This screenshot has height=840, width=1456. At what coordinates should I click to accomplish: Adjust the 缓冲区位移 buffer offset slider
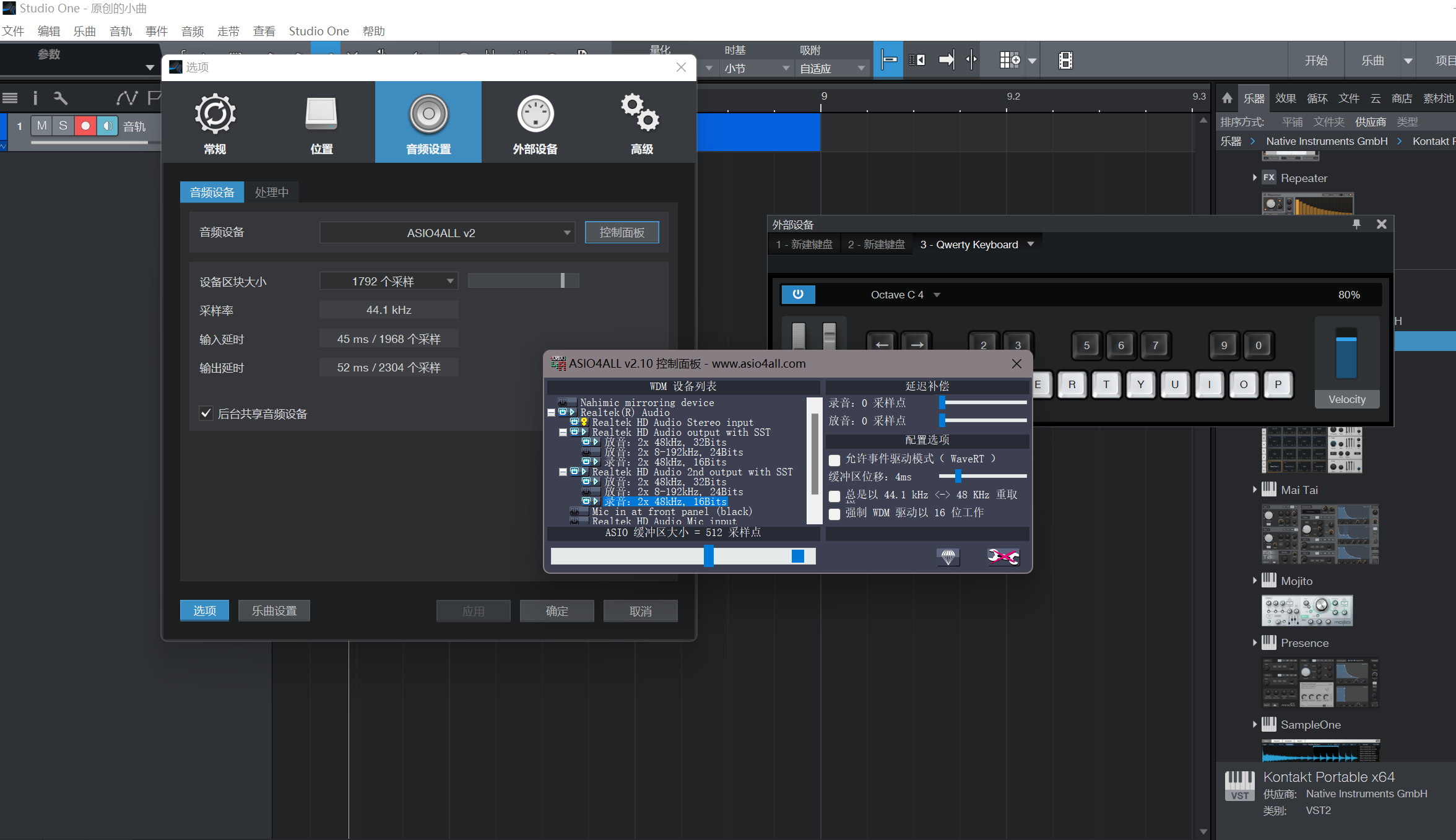[983, 476]
